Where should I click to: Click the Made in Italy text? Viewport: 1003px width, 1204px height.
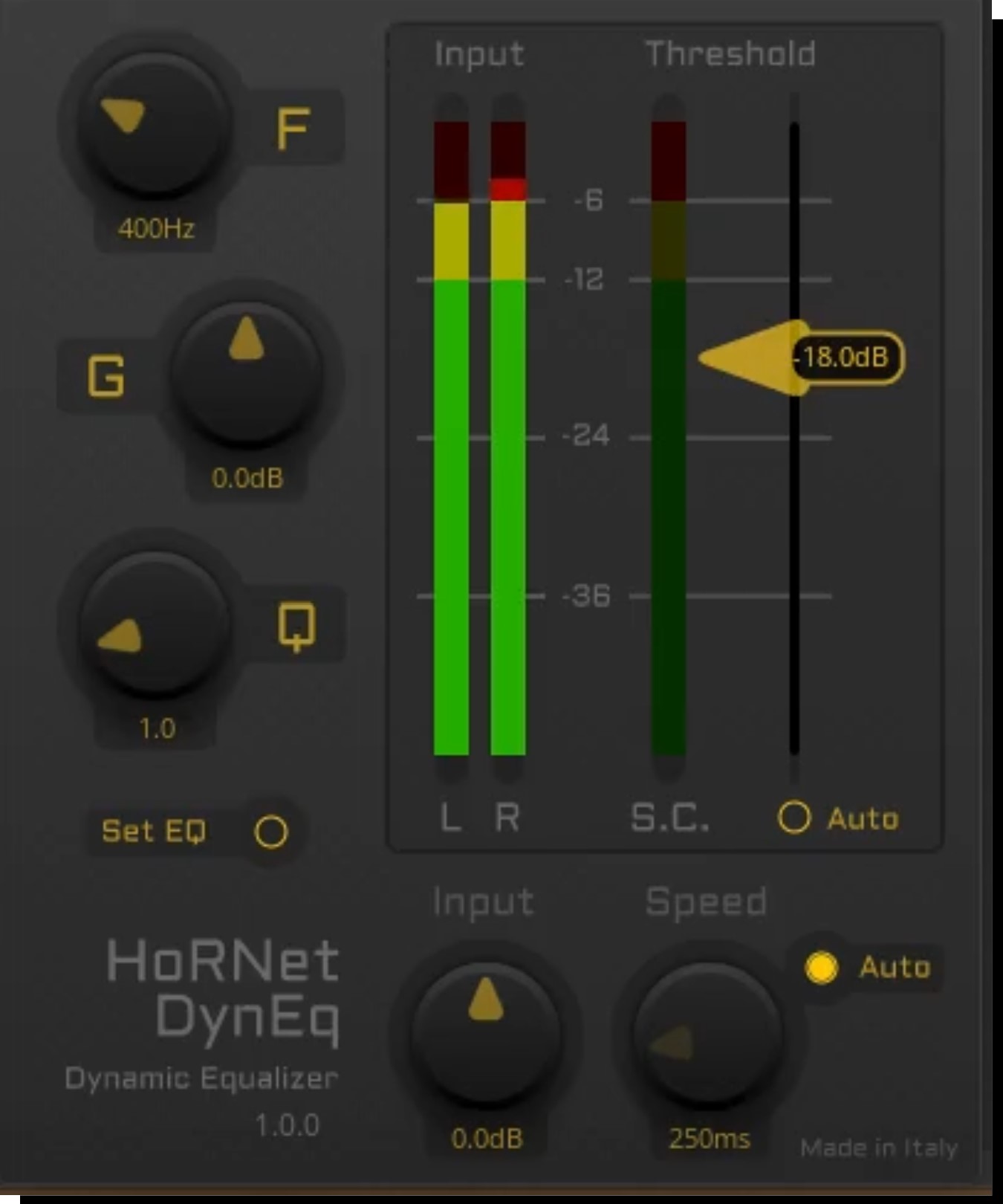click(x=879, y=1148)
